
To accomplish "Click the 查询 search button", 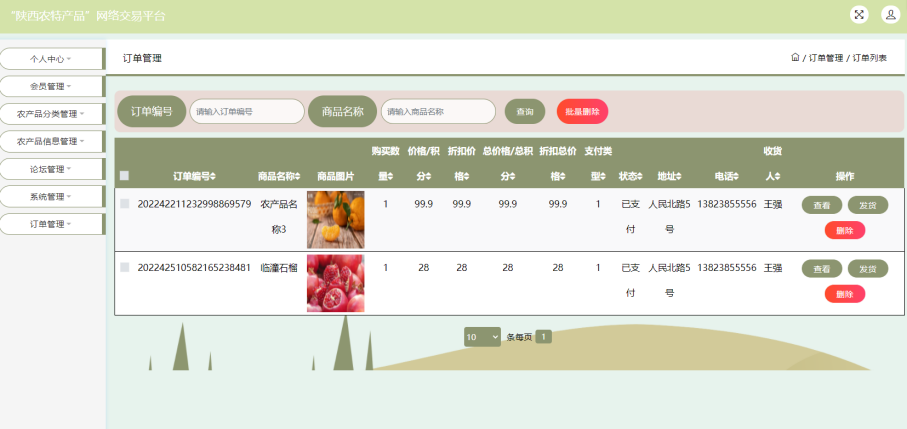I will (525, 112).
